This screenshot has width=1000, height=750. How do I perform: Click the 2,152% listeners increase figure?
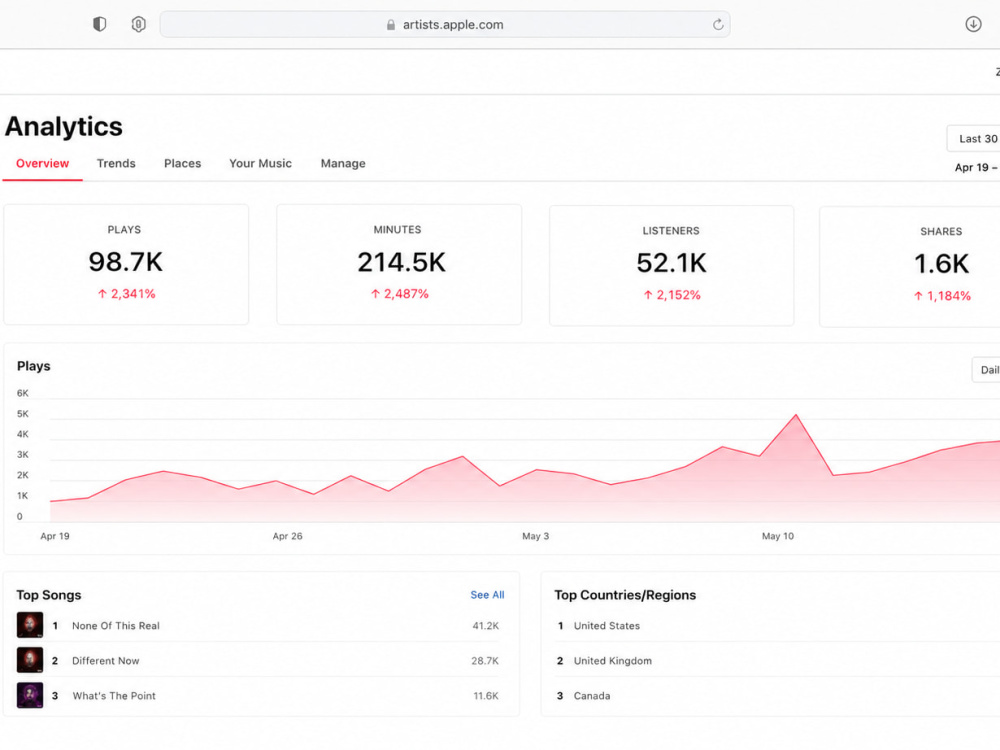click(x=672, y=295)
